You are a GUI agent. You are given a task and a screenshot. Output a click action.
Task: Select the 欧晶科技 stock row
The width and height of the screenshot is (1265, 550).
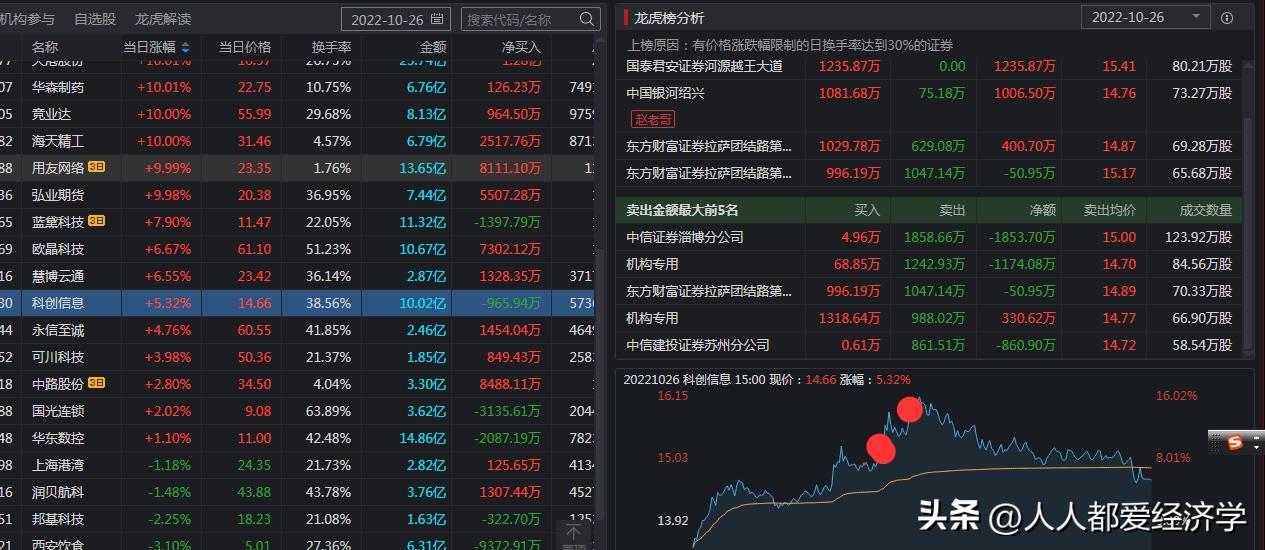[x=298, y=249]
